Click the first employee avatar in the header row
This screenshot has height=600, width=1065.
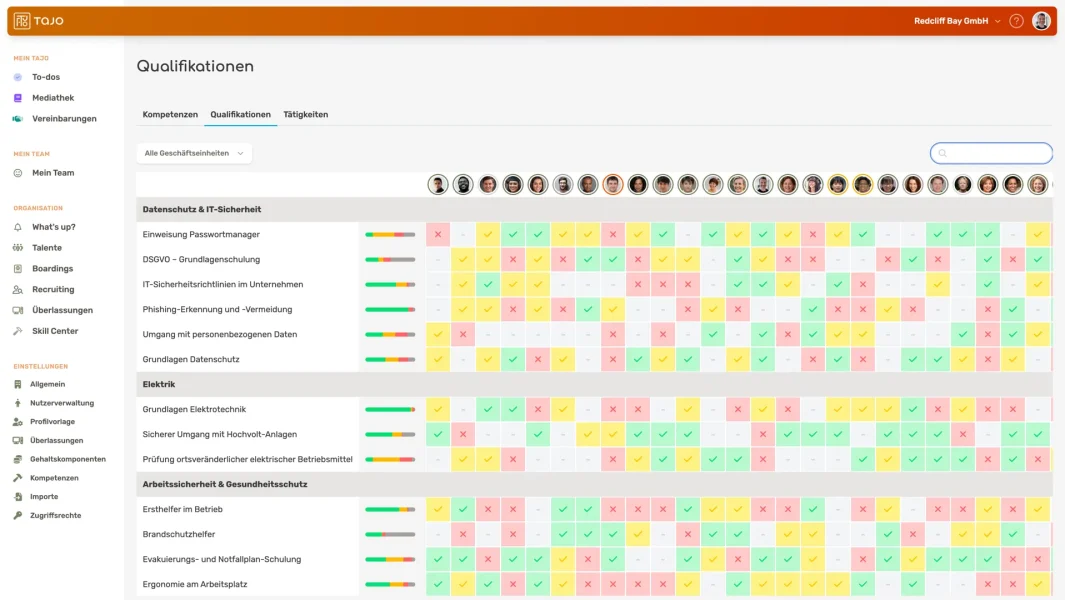pos(438,185)
